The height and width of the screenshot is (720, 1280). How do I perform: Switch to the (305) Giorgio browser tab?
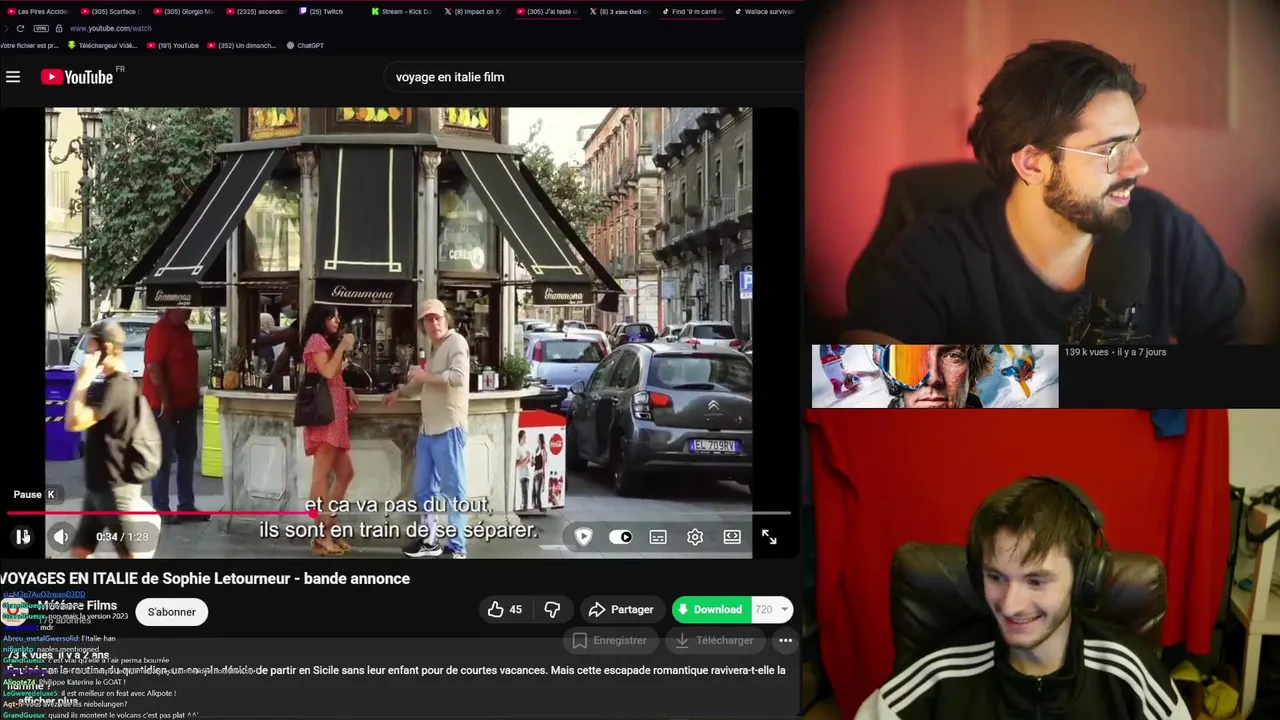point(183,11)
